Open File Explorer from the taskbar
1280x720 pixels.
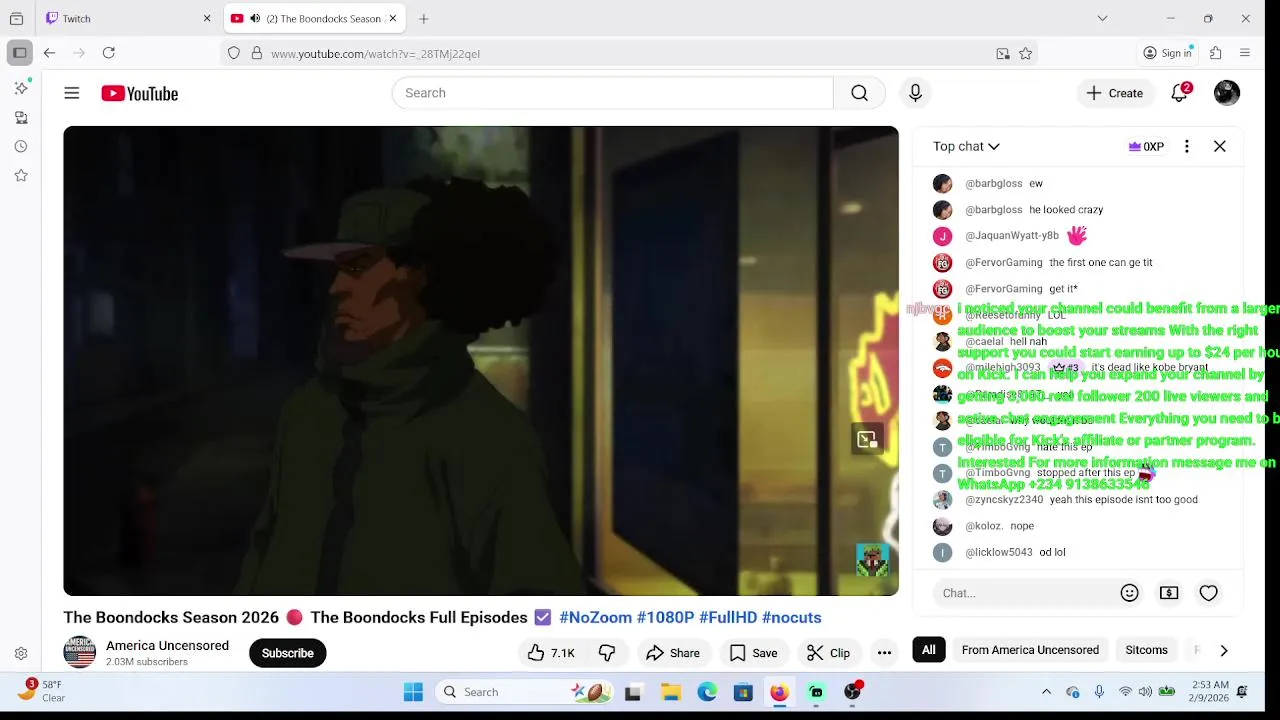[671, 692]
